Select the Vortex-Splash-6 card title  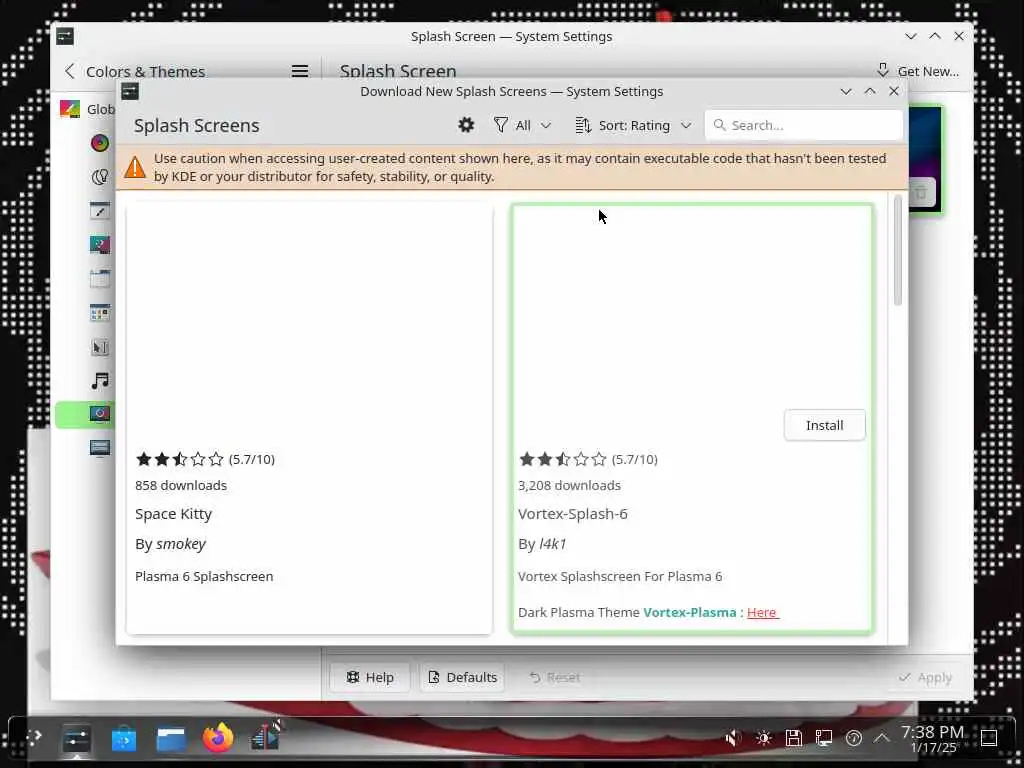(573, 514)
